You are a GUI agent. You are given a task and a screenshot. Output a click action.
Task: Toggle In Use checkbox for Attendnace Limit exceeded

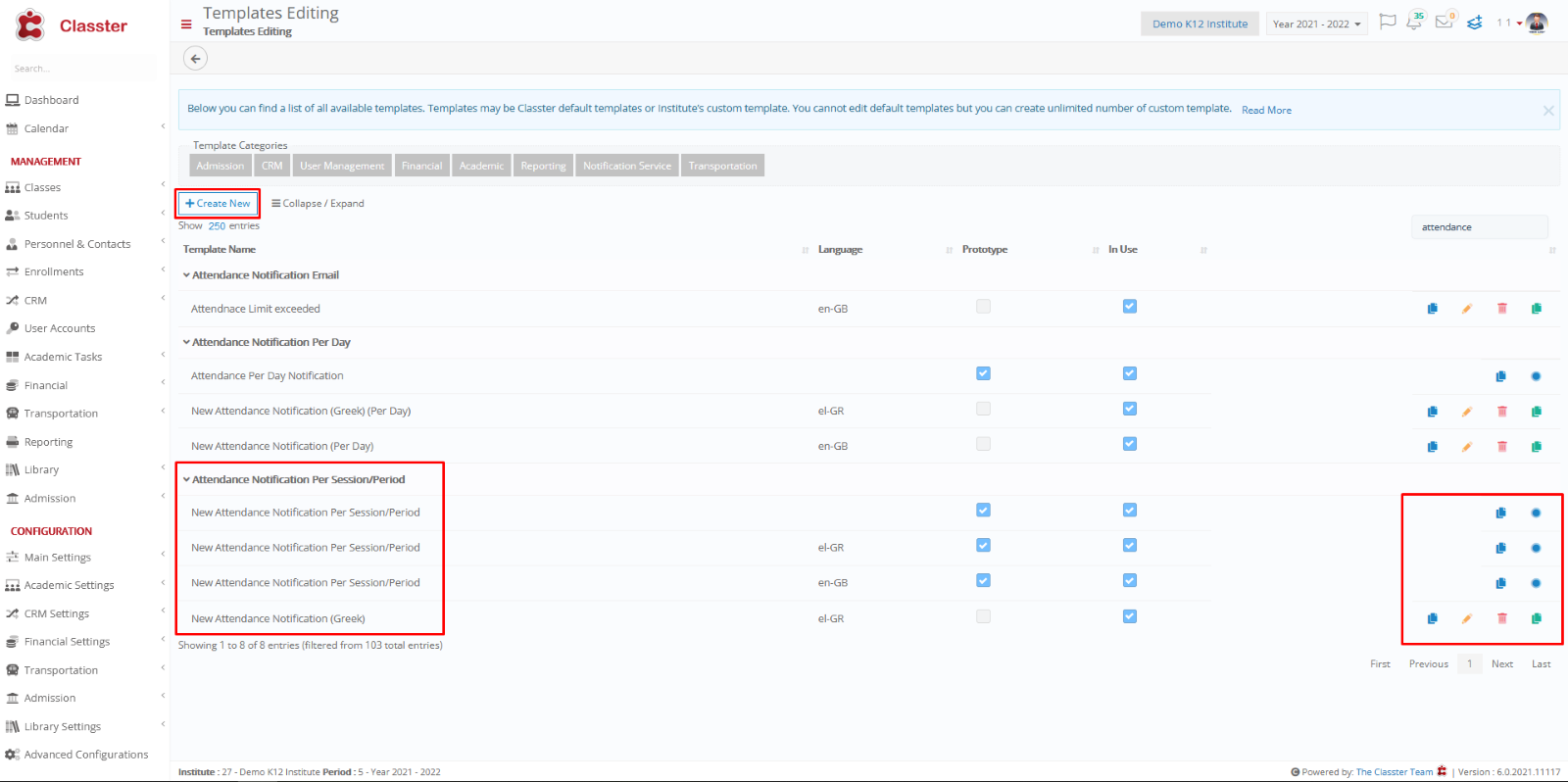pos(1130,307)
